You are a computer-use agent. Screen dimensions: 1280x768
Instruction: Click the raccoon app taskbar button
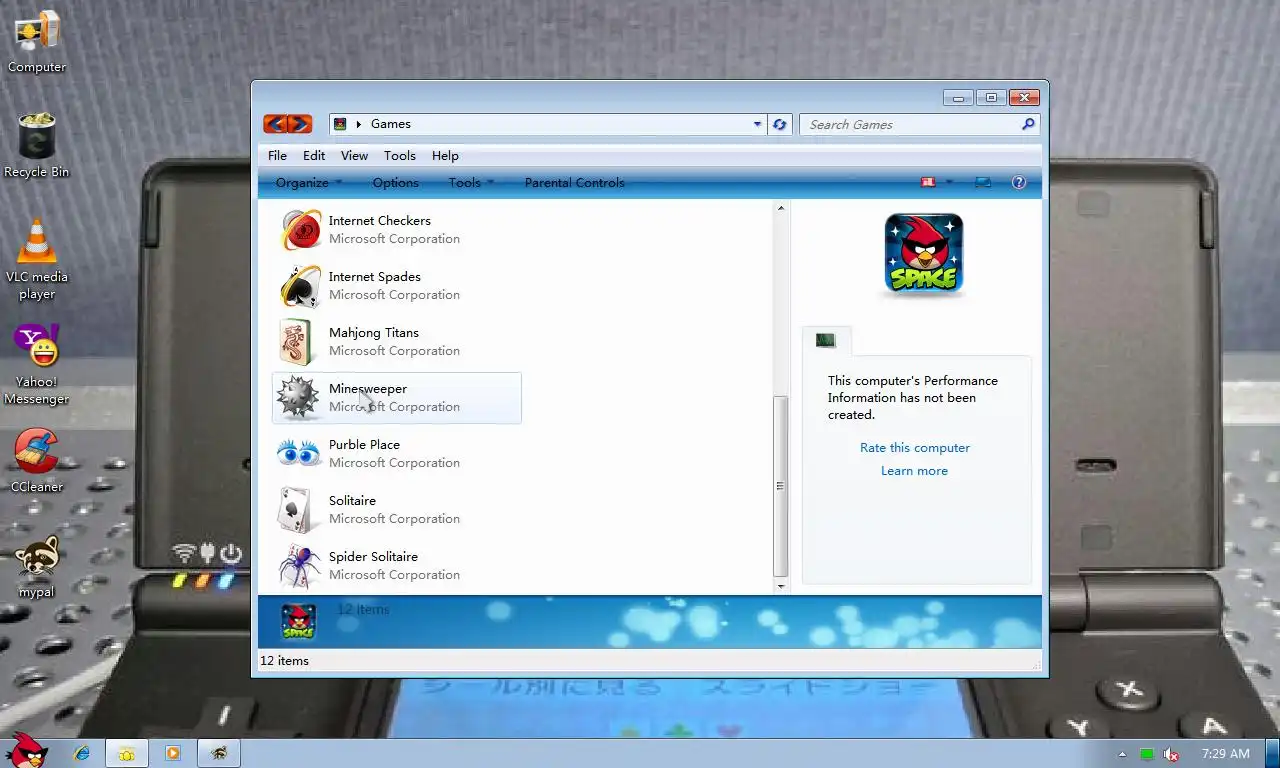click(x=219, y=753)
